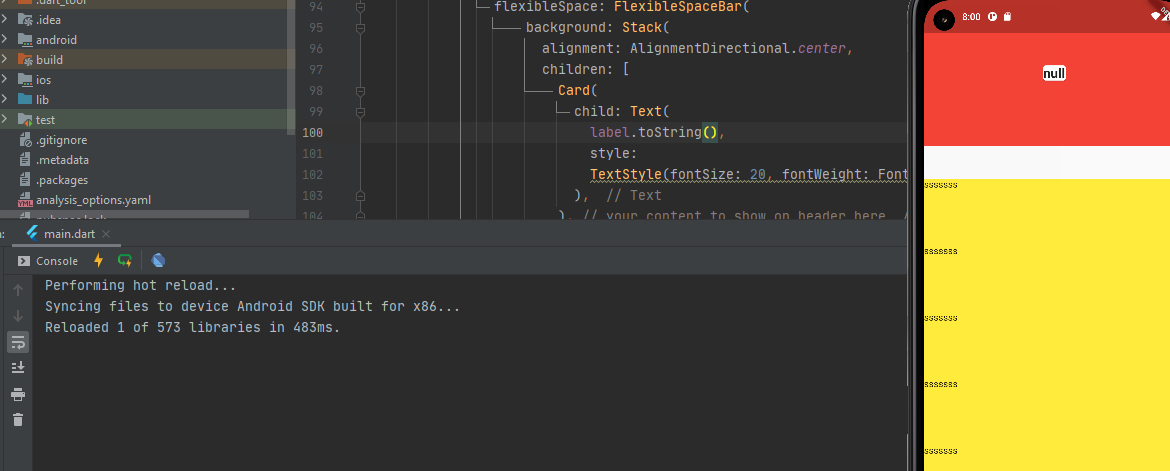
Task: Collapse code fold at line 94
Action: 360,7
